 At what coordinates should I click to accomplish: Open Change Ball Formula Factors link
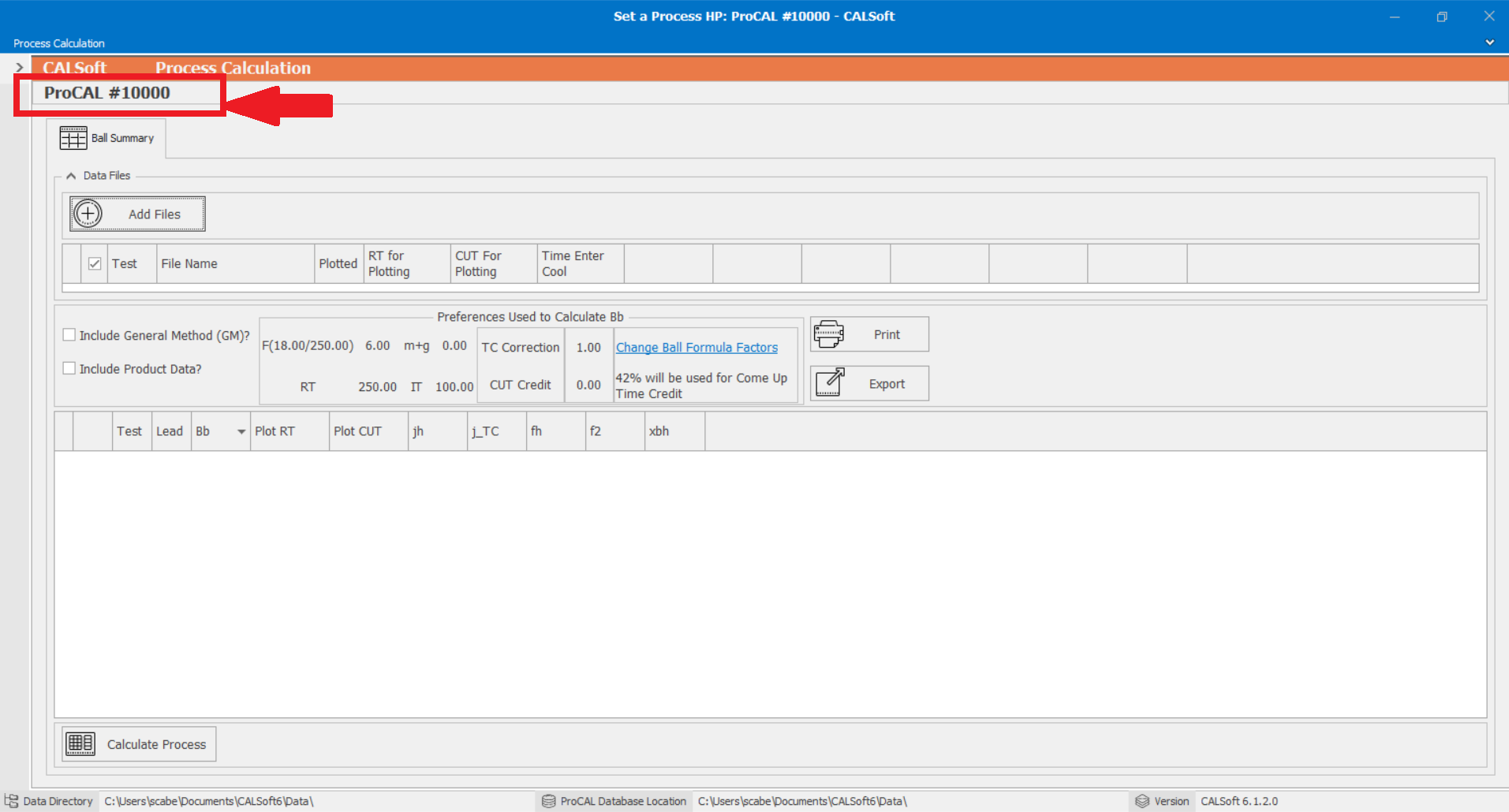697,348
